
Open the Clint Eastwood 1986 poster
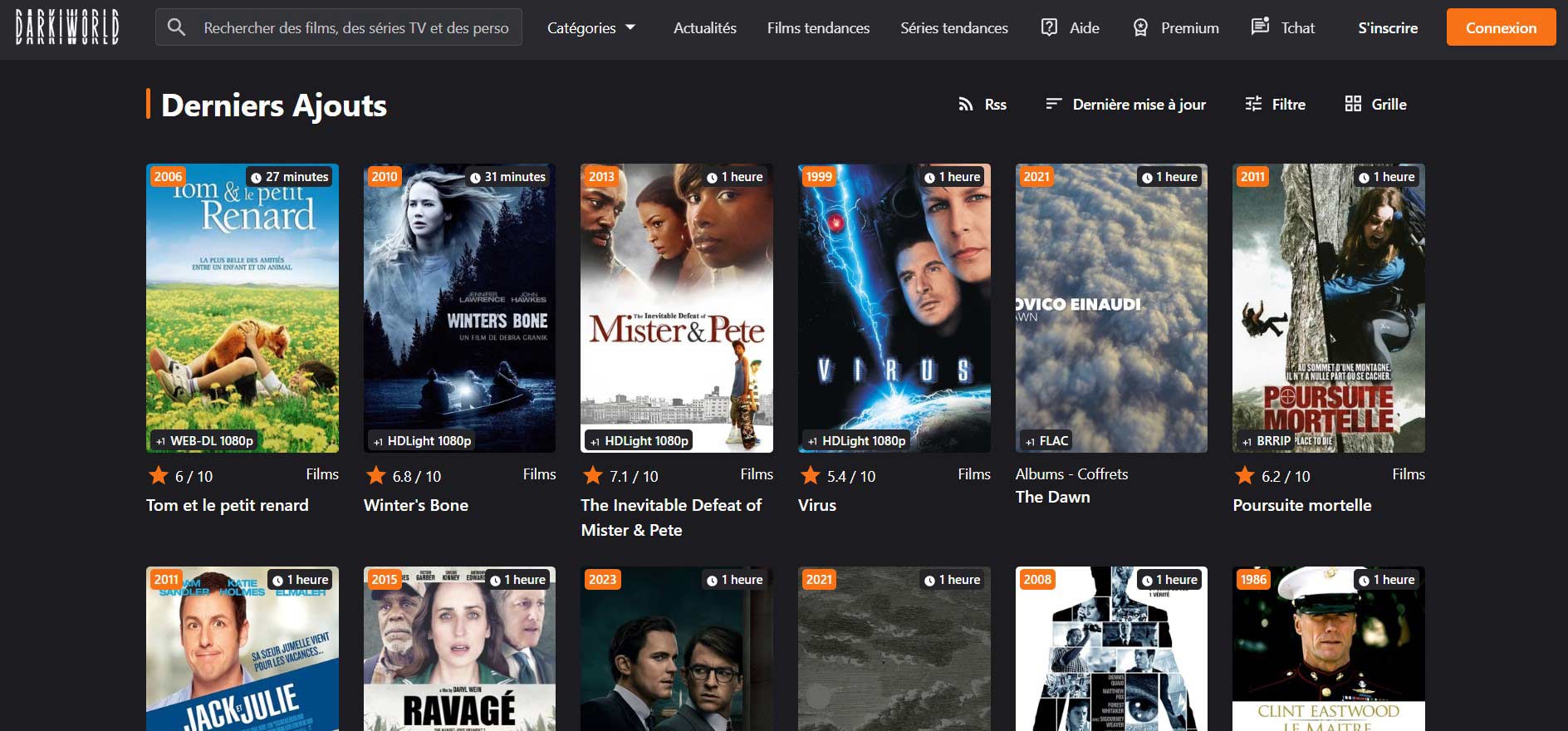1329,649
